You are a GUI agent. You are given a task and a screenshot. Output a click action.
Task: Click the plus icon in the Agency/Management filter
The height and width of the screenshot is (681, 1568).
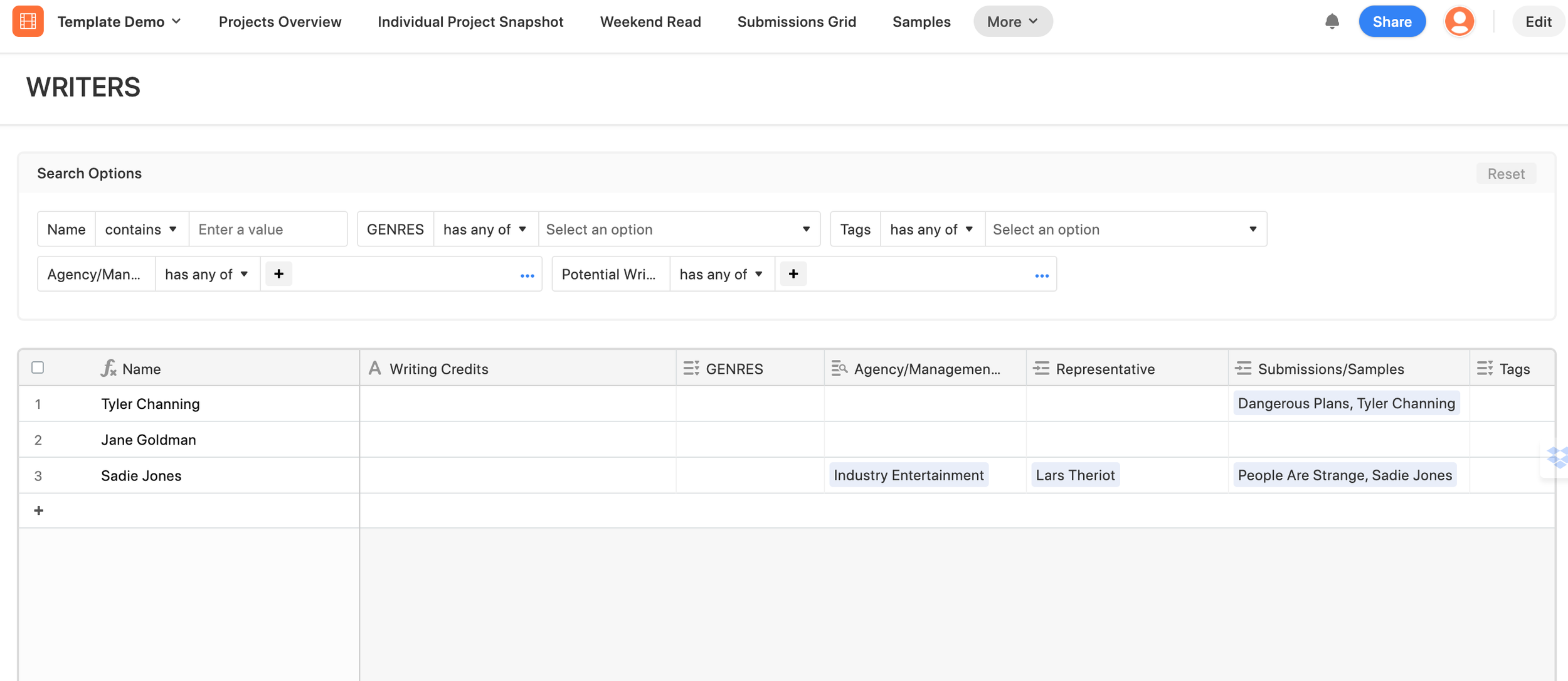(x=278, y=274)
